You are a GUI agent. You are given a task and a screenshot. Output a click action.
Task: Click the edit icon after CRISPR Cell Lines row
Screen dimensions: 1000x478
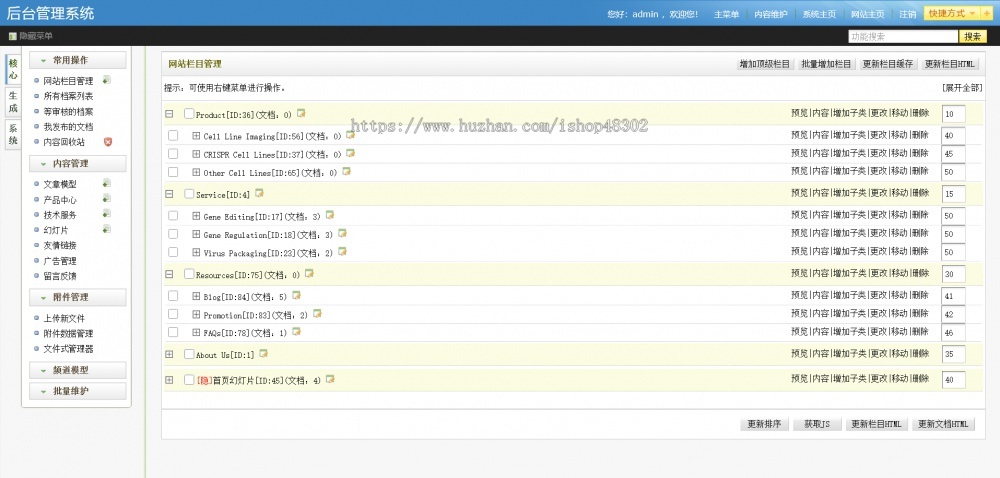(350, 154)
